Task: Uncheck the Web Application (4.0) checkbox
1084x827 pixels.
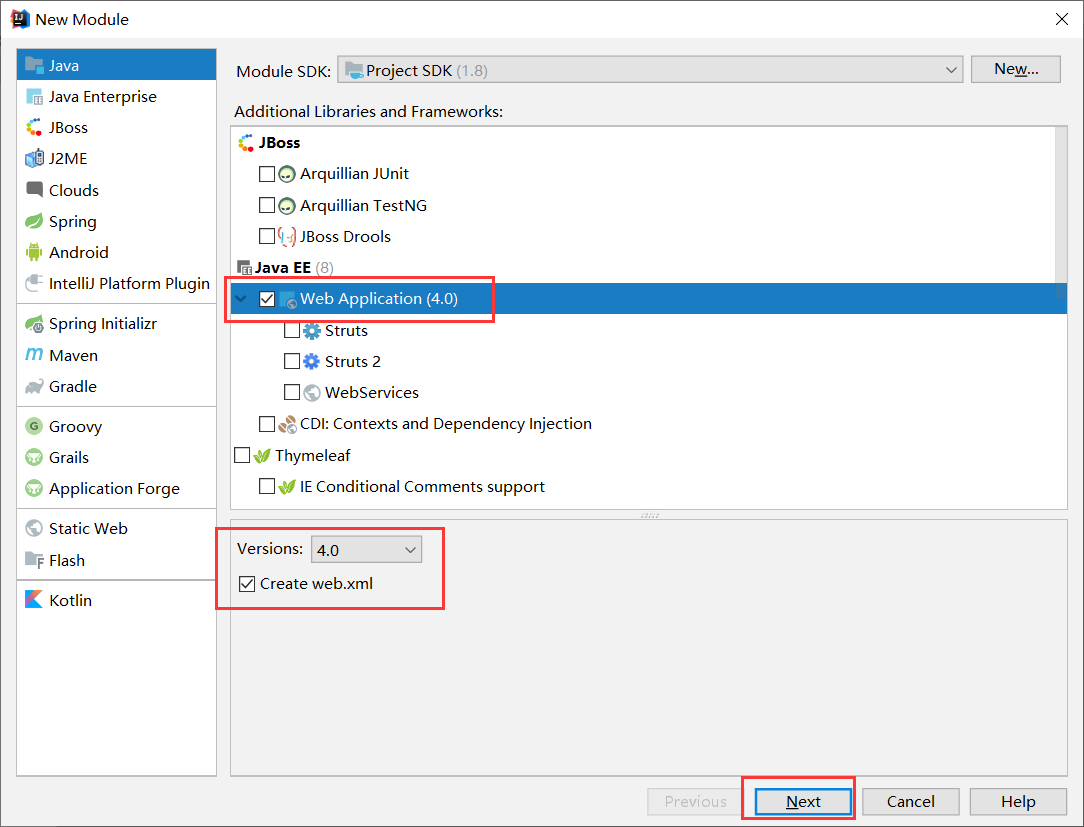Action: pyautogui.click(x=267, y=299)
